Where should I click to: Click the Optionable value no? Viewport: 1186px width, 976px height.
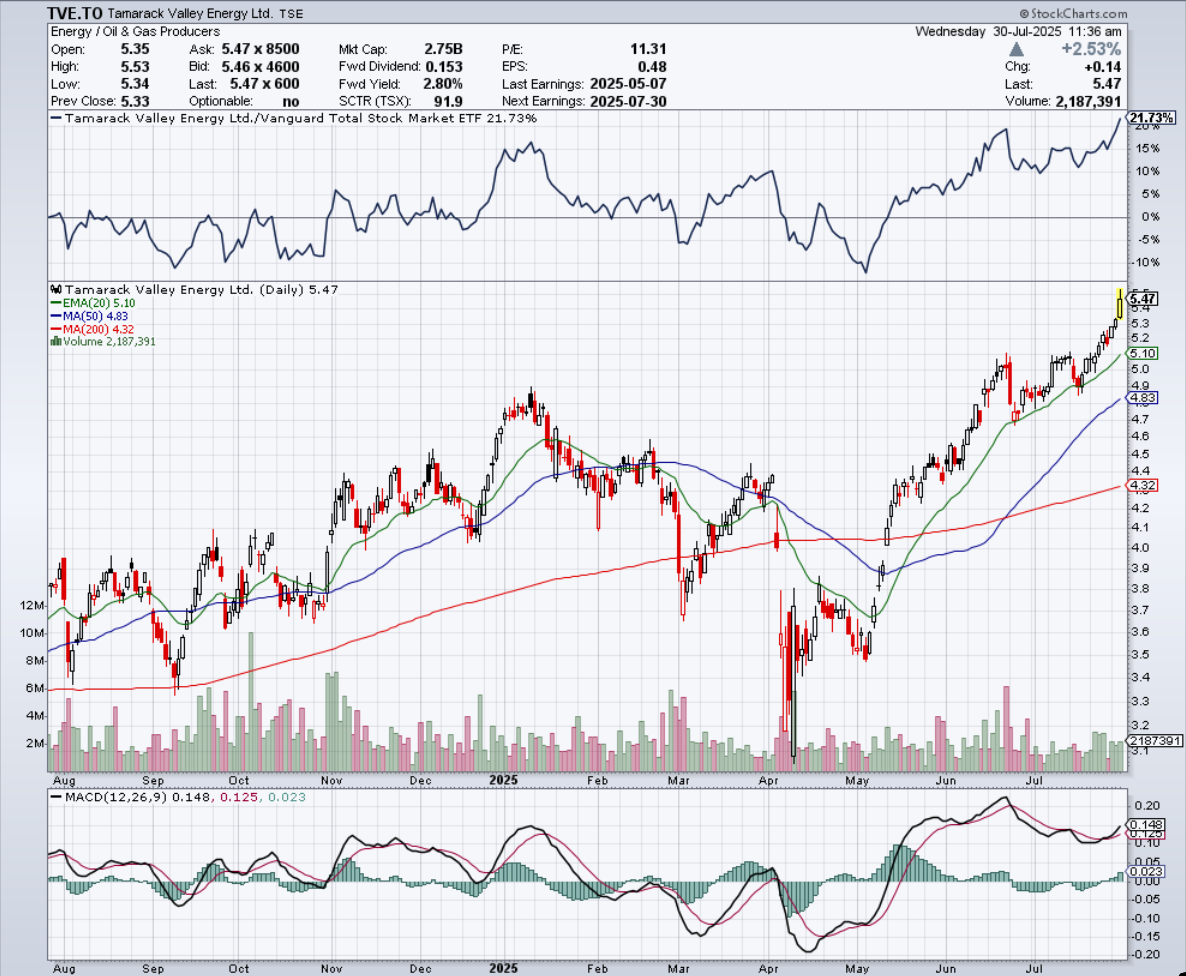(290, 101)
